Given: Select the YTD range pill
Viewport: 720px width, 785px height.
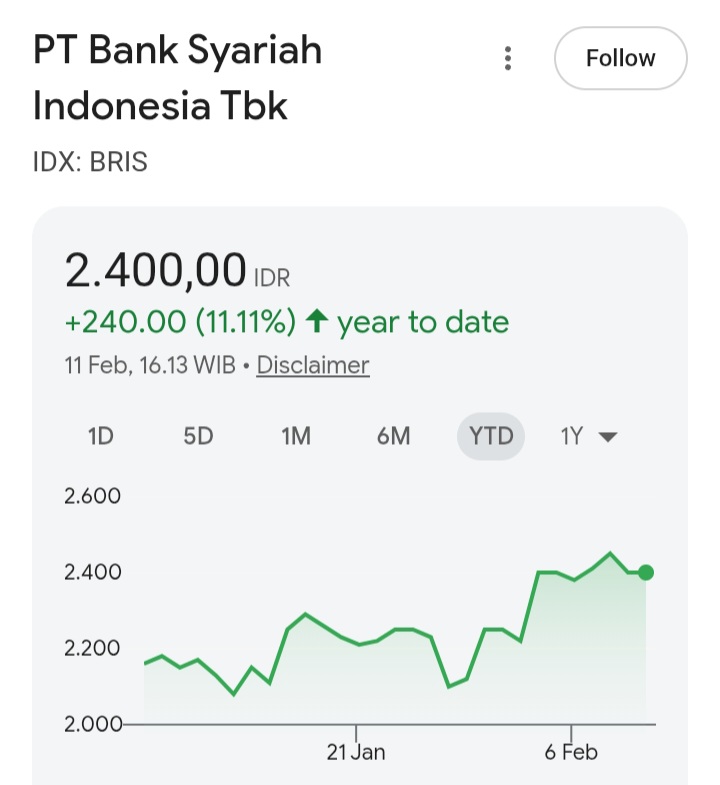Looking at the screenshot, I should tap(491, 437).
